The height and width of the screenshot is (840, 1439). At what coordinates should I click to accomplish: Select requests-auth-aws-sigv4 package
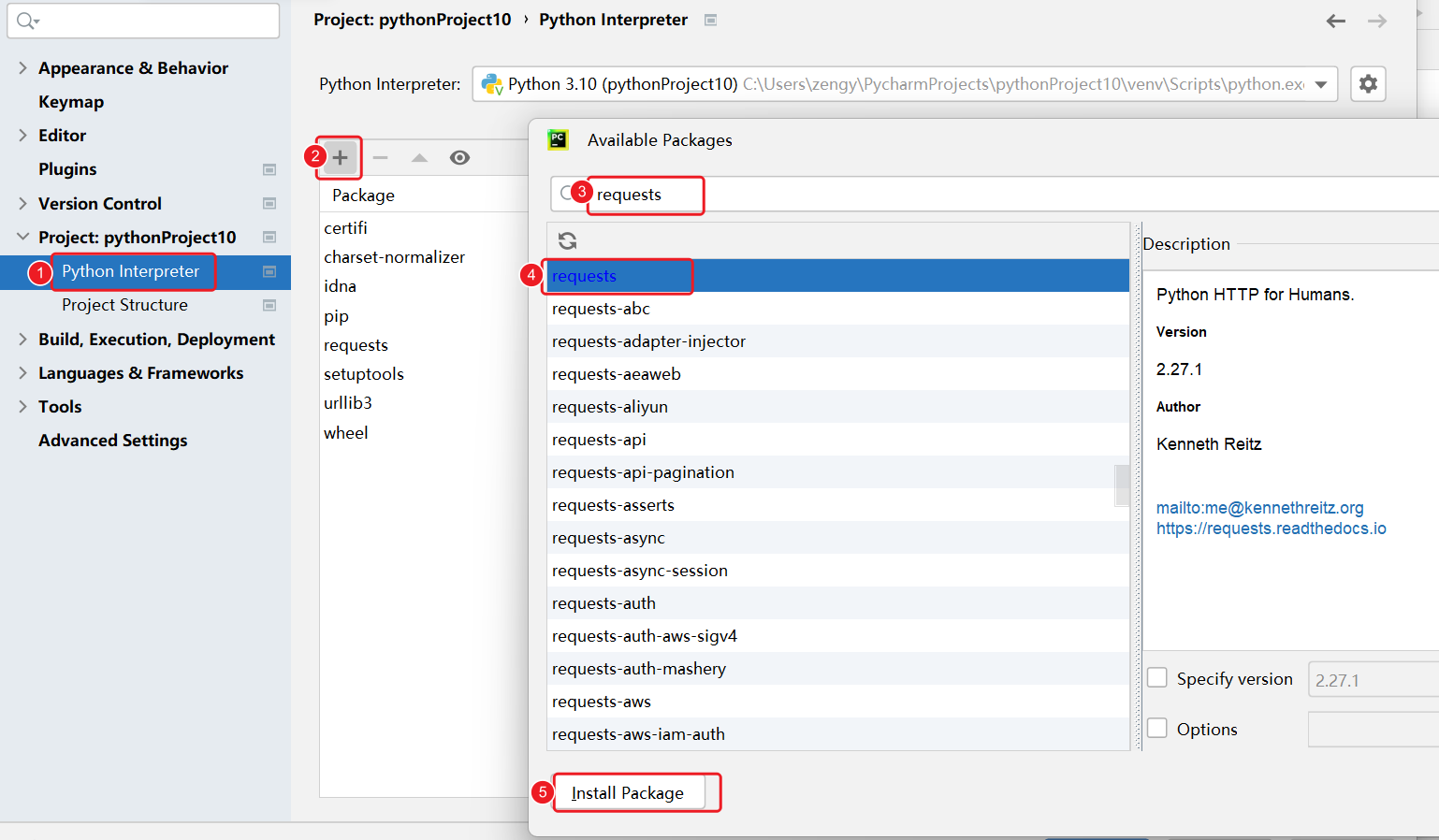pyautogui.click(x=837, y=636)
